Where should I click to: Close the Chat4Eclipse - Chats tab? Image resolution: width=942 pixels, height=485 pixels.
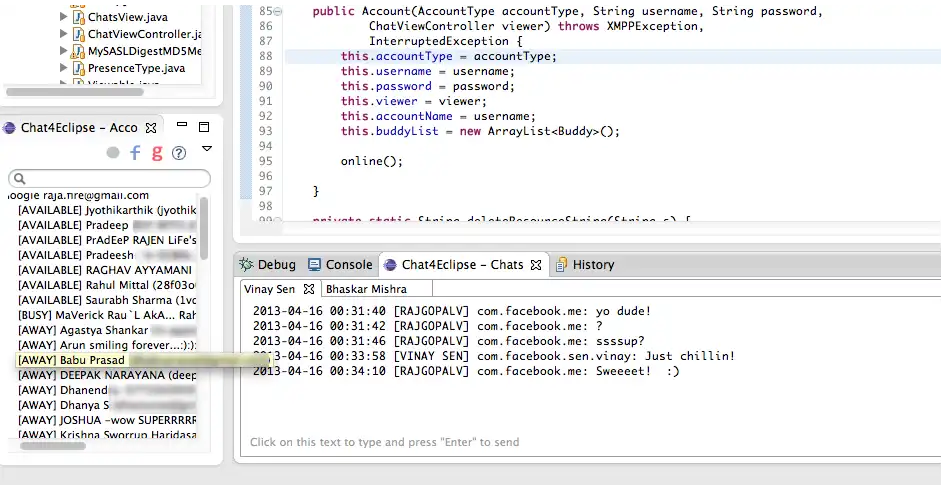pos(536,264)
